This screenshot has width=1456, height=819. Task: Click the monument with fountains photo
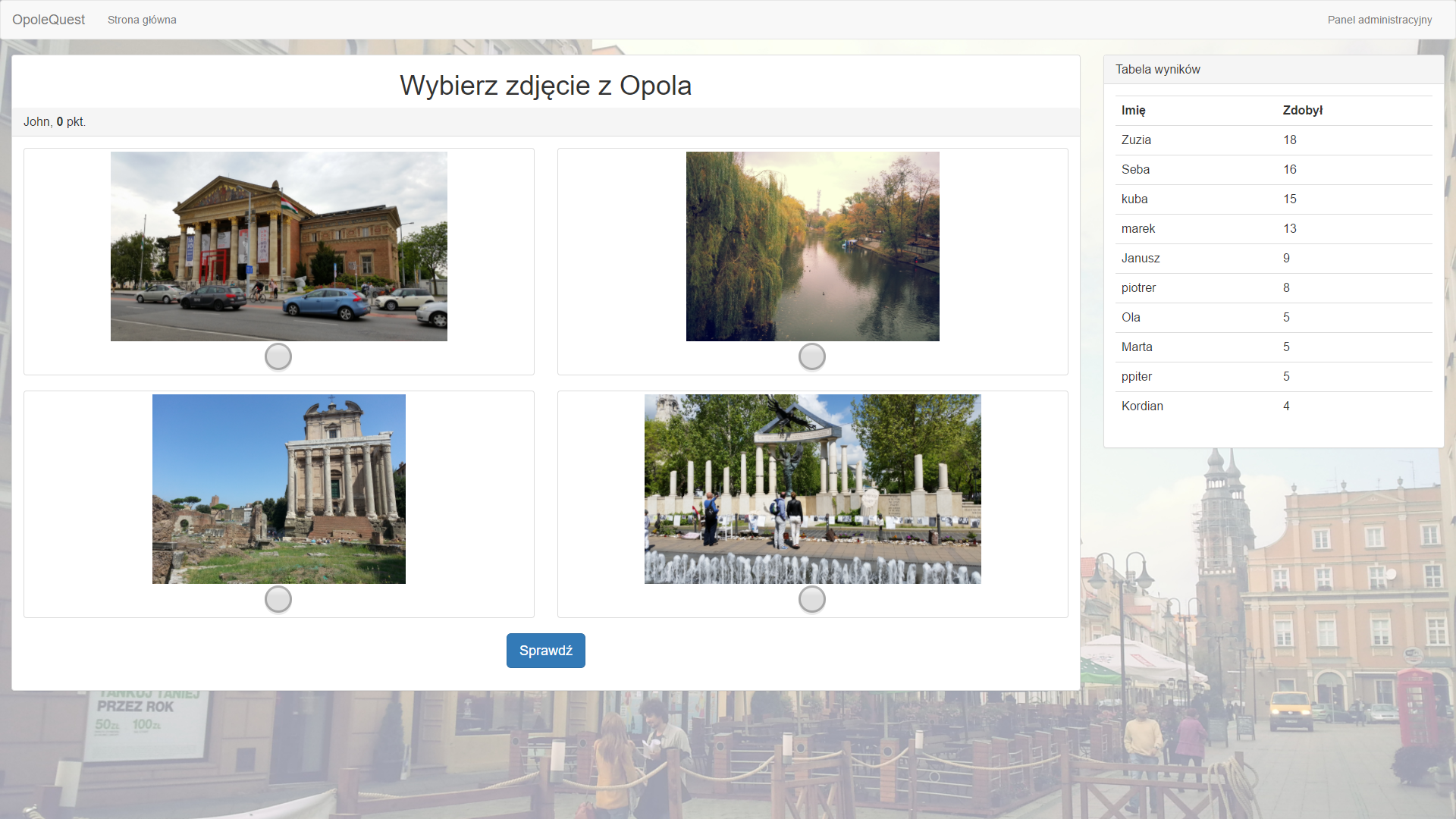click(812, 489)
